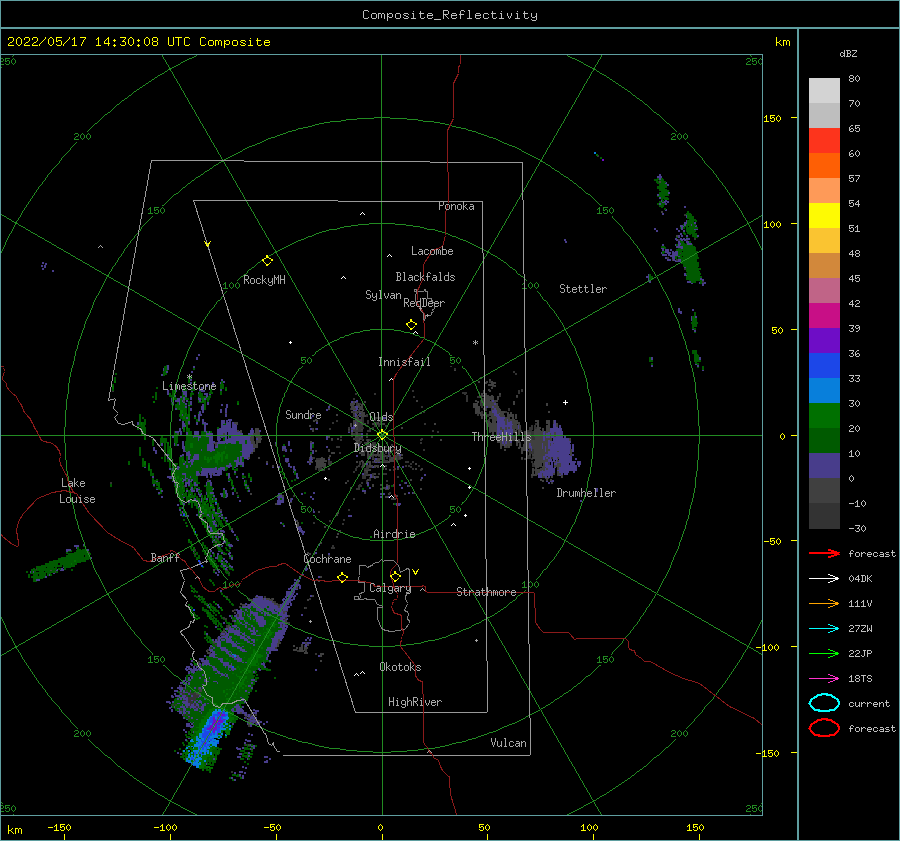Click the green 30-20 dBZ color band
Screen dimensions: 900x841
[x=824, y=416]
